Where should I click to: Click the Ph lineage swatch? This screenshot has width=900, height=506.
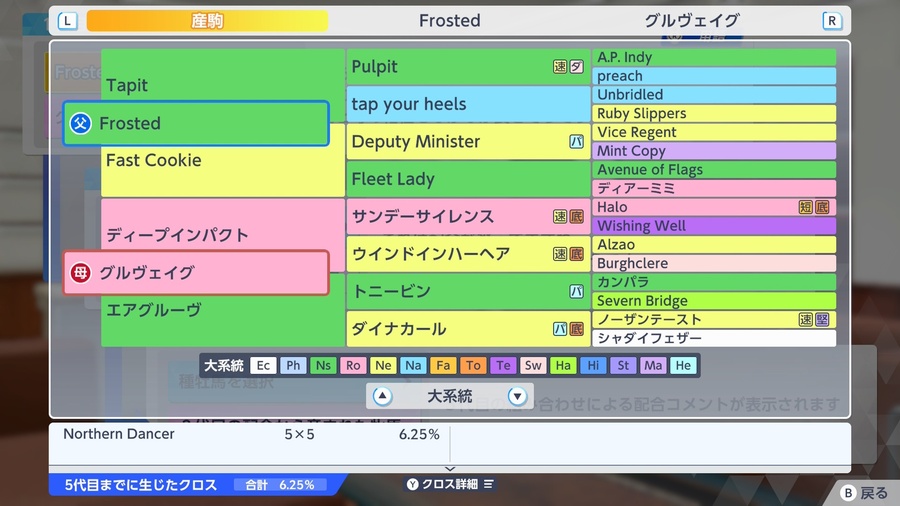tap(293, 365)
